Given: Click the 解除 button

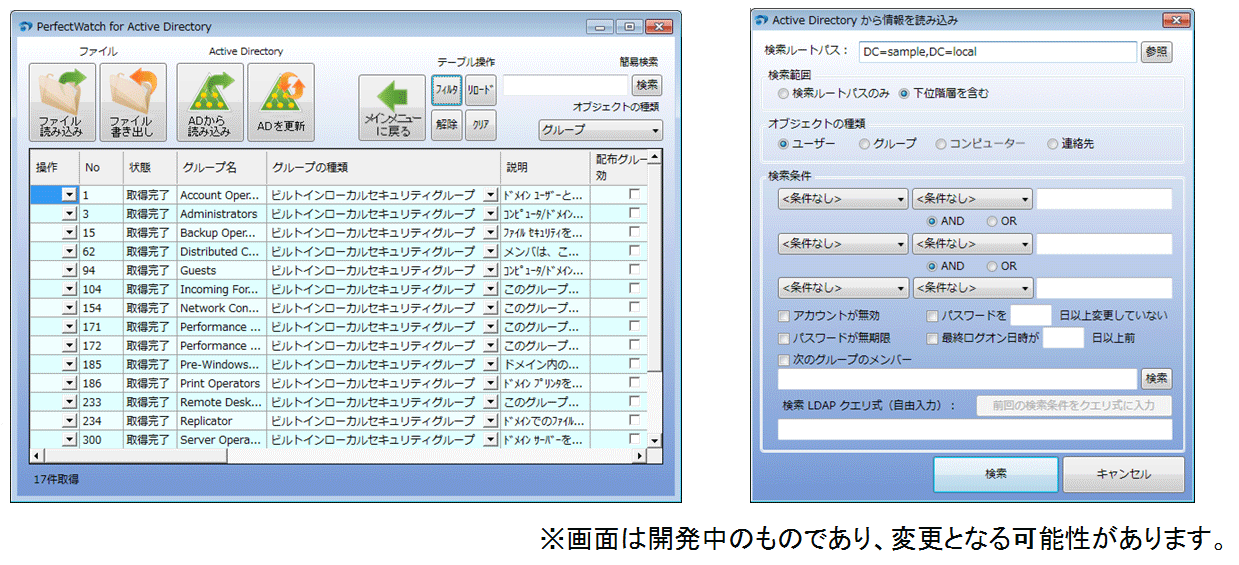Looking at the screenshot, I should 446,125.
